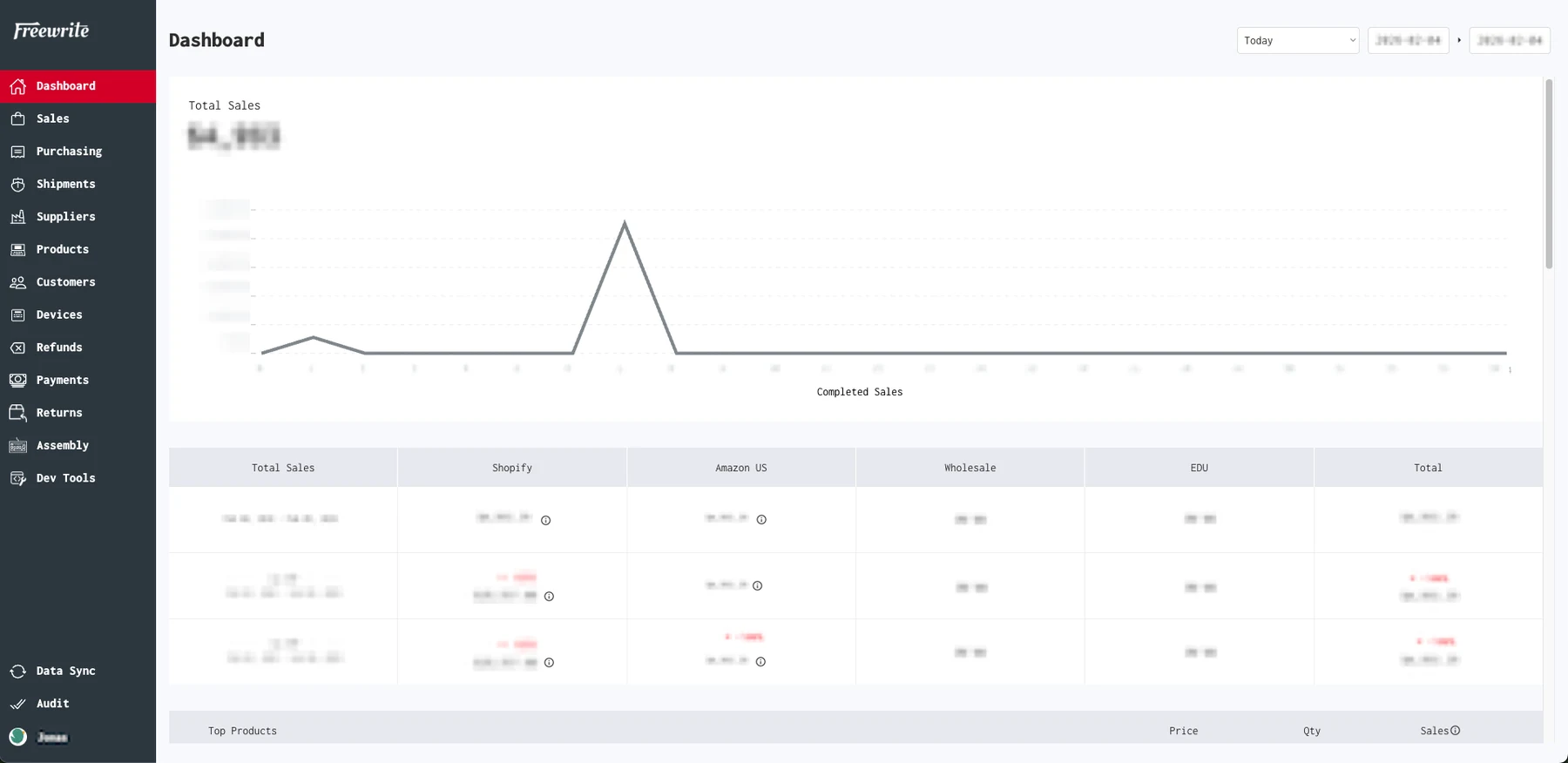Click the Returns icon in sidebar
The width and height of the screenshot is (1568, 763).
coord(17,413)
